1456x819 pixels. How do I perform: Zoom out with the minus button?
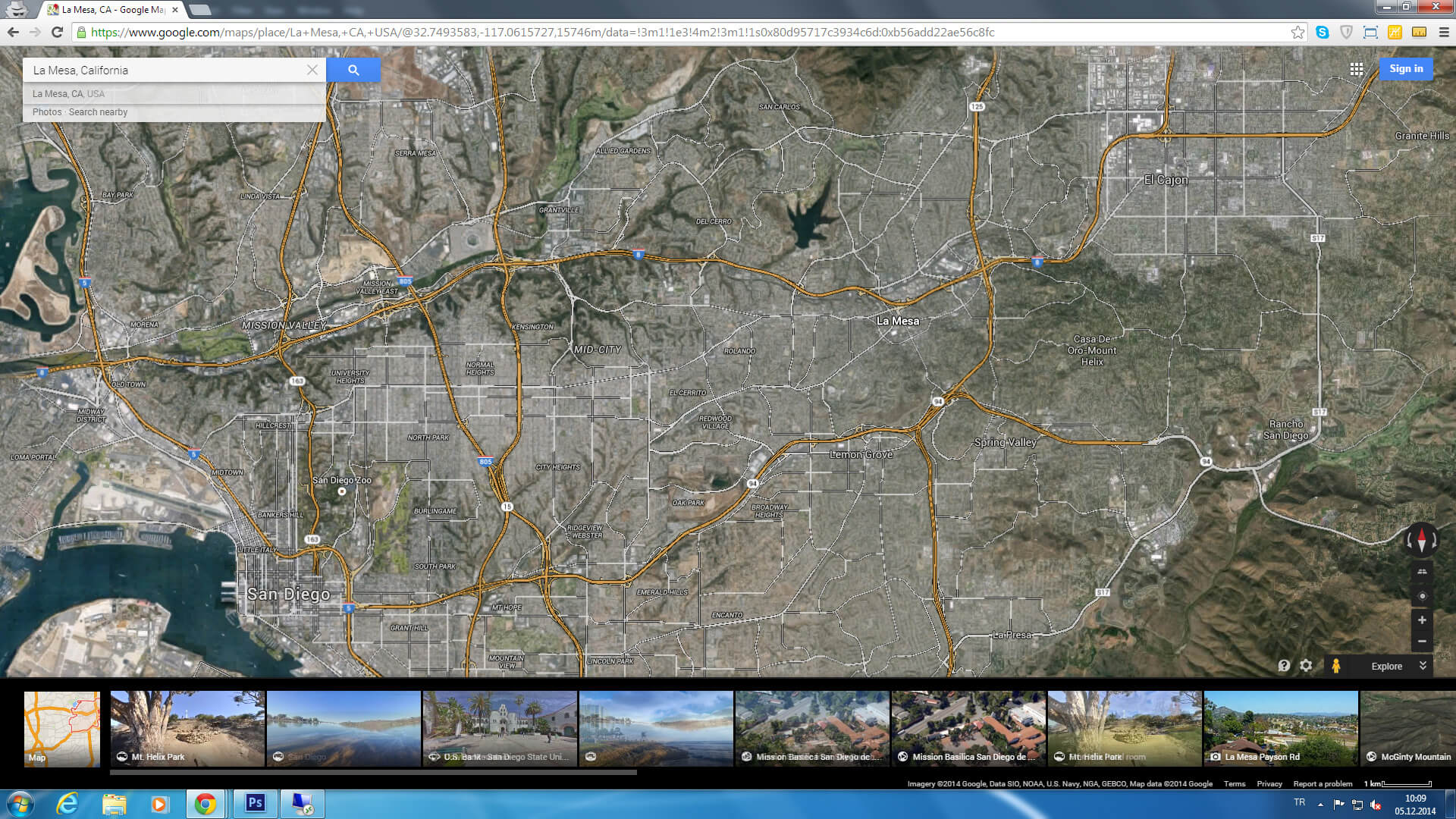1422,642
